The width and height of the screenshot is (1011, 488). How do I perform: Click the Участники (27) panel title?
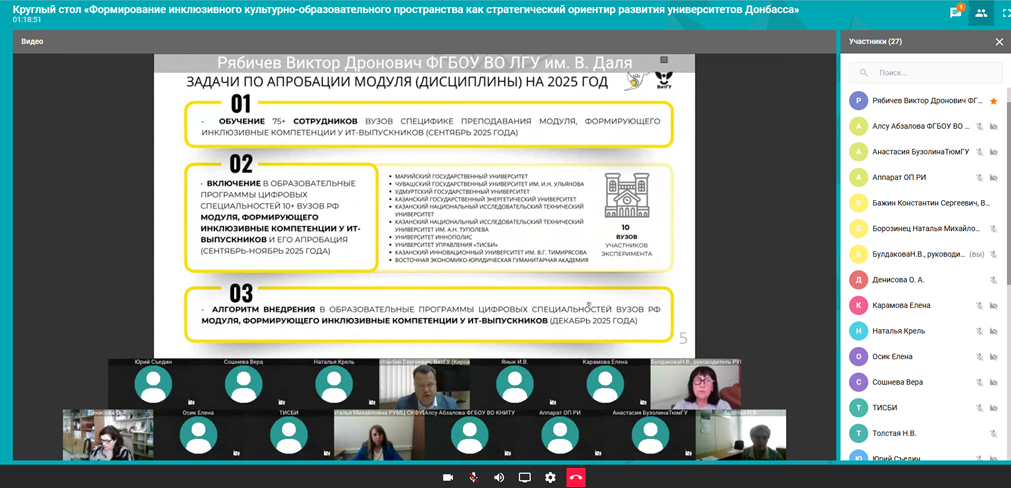[875, 42]
